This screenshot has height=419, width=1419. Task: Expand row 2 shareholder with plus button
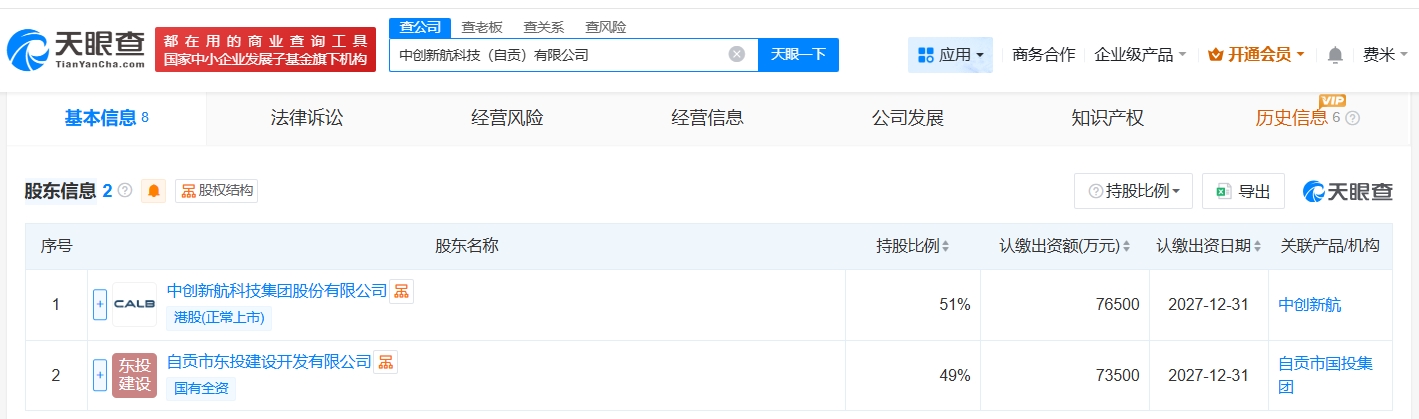pos(100,376)
